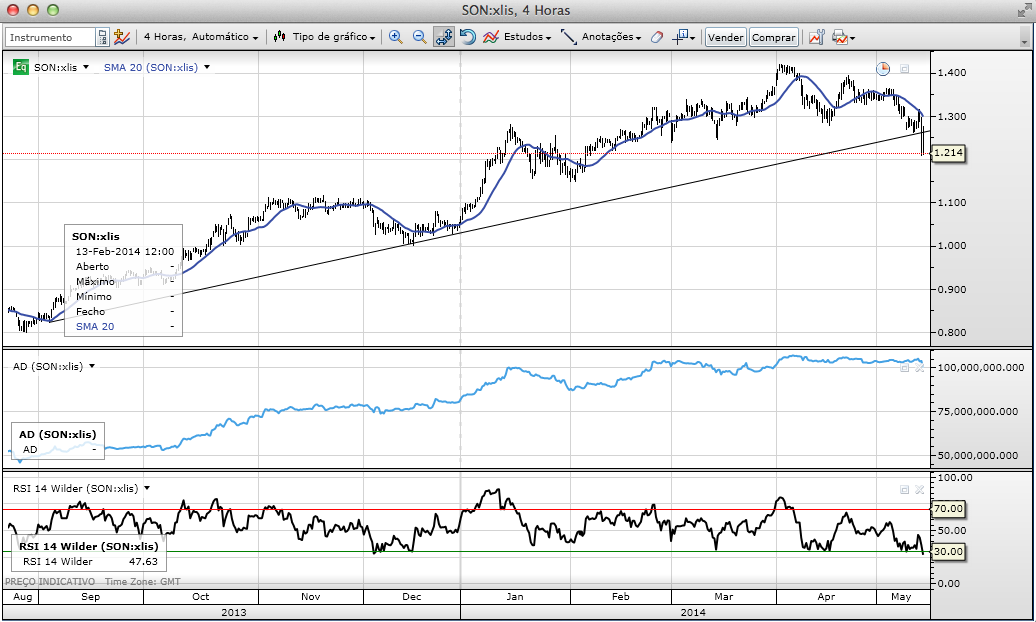Screen dimensions: 1036x622
Task: Open the 4 Horas, Automático dropdown
Action: [x=201, y=37]
